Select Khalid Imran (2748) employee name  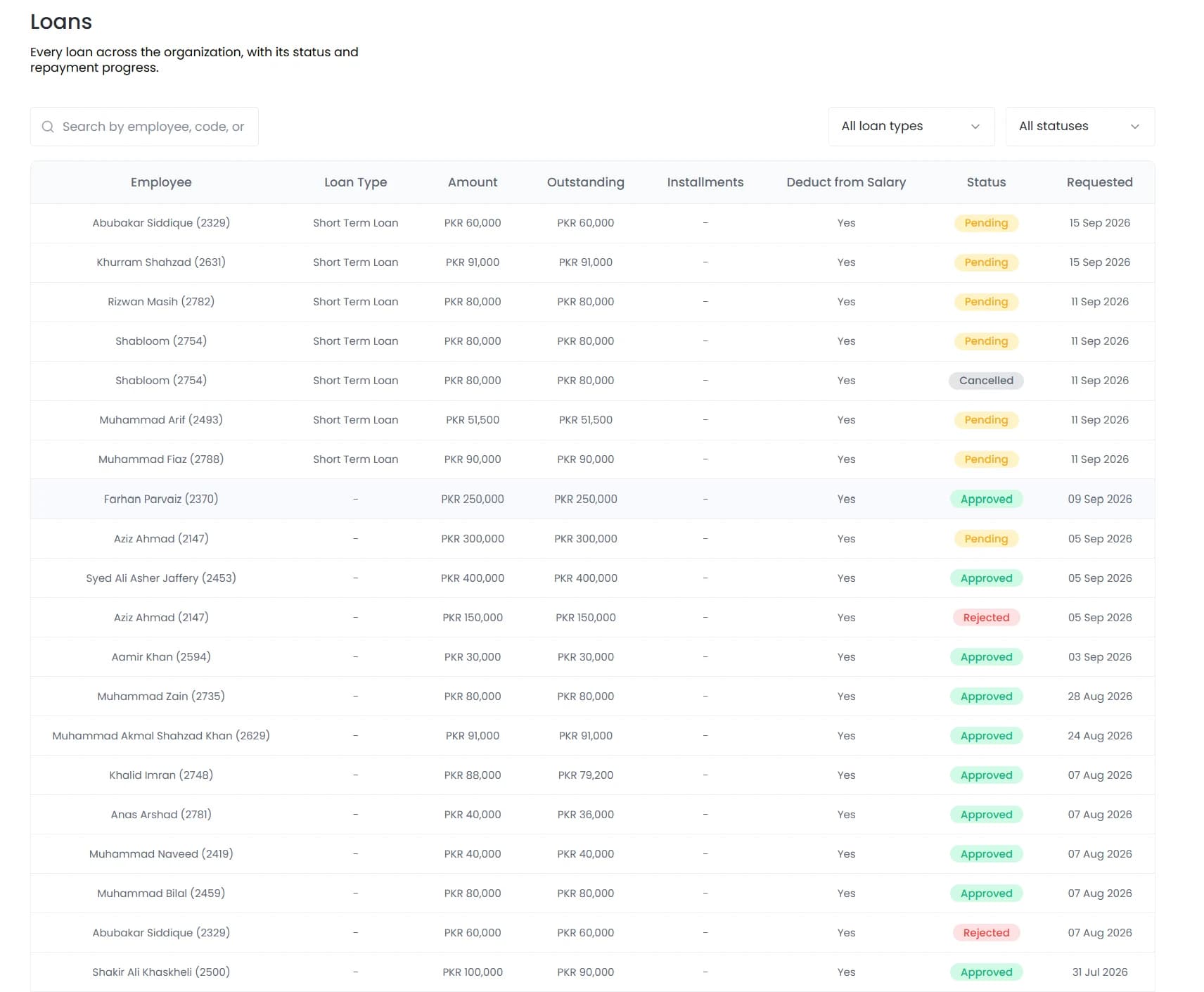[161, 775]
